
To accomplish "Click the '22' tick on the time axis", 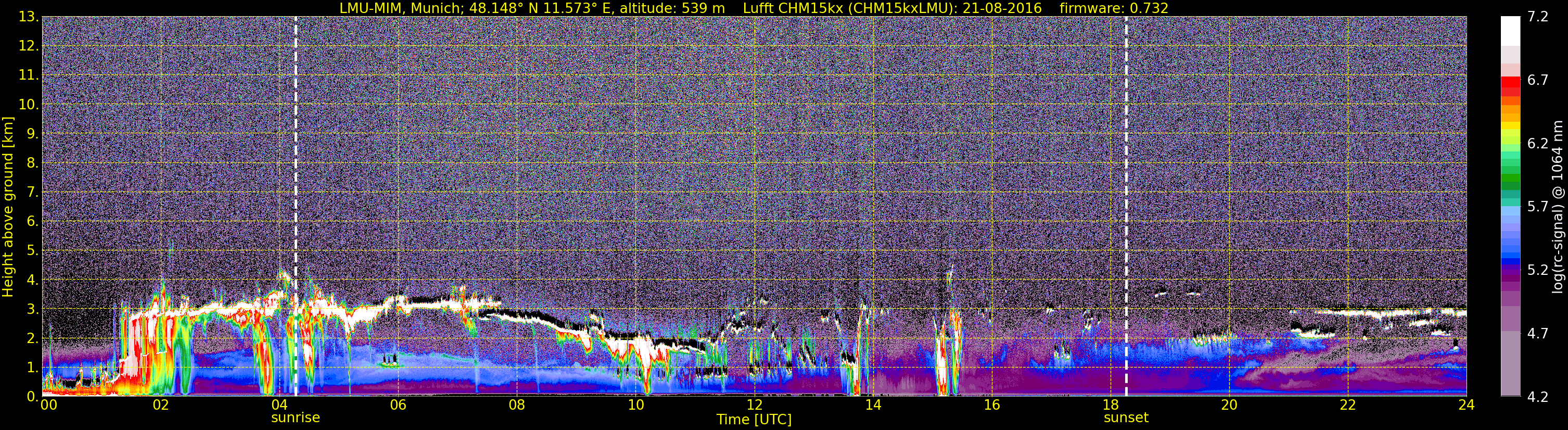I will (x=1348, y=405).
